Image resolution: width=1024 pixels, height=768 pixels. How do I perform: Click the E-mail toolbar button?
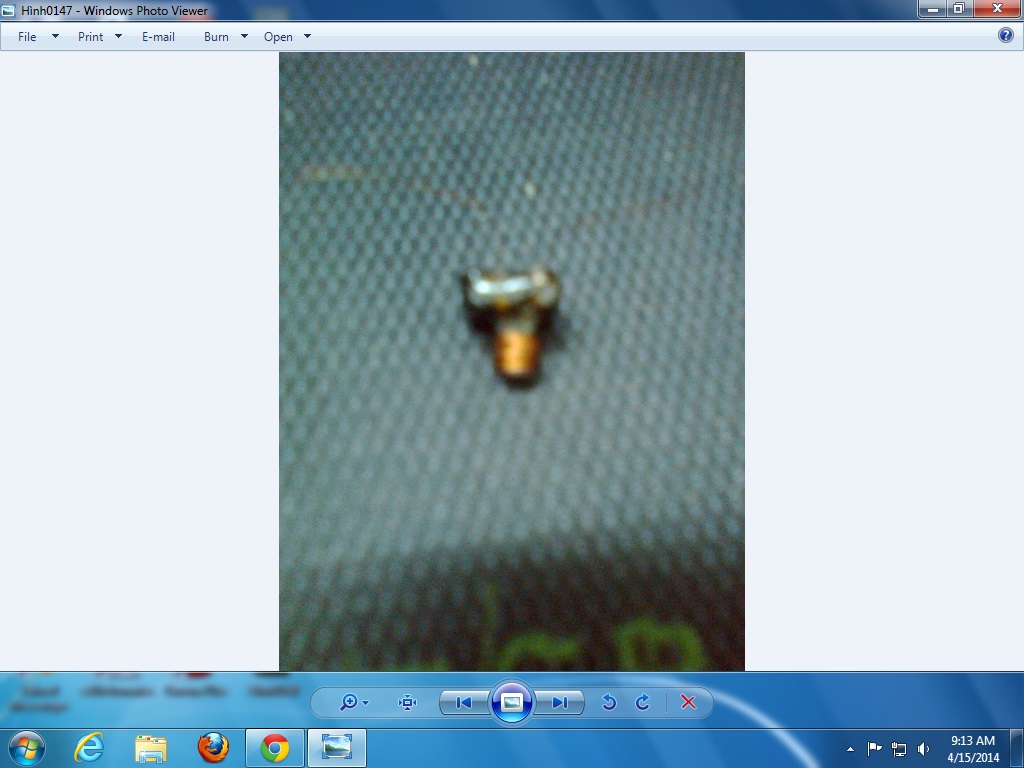[x=159, y=37]
